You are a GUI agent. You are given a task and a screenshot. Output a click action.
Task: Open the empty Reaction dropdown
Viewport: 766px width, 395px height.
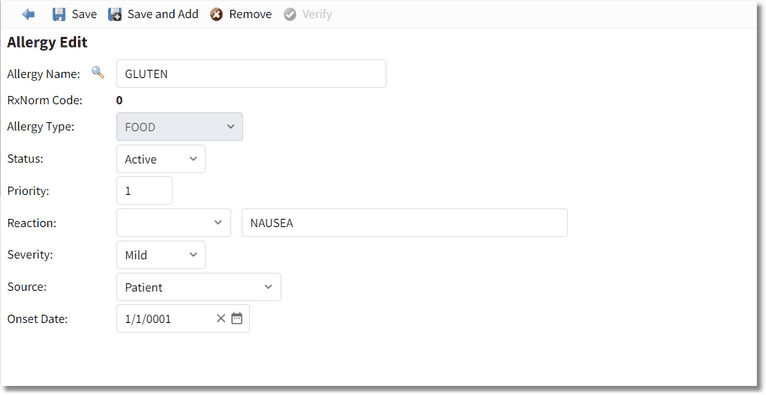(x=173, y=223)
